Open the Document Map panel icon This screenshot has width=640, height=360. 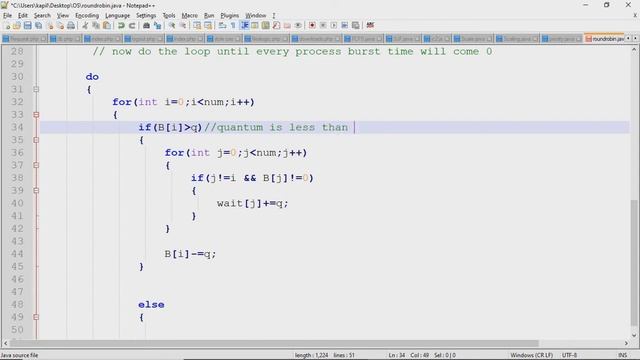(265, 25)
